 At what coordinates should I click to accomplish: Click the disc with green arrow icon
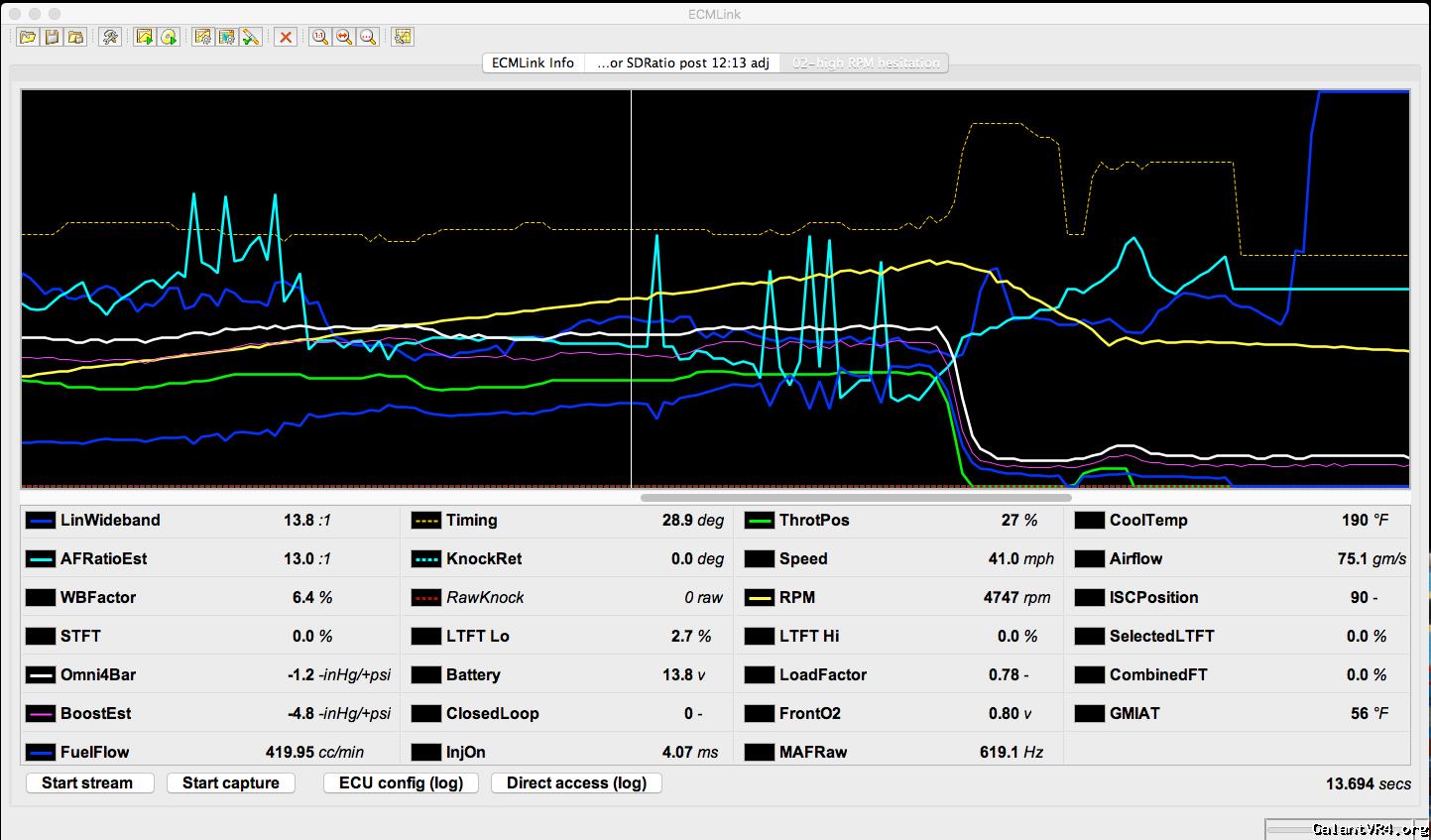point(169,37)
